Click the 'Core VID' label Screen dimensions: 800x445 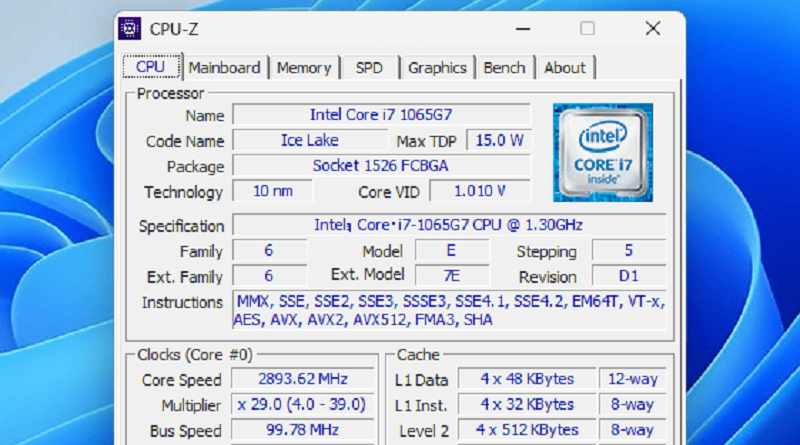pos(389,192)
